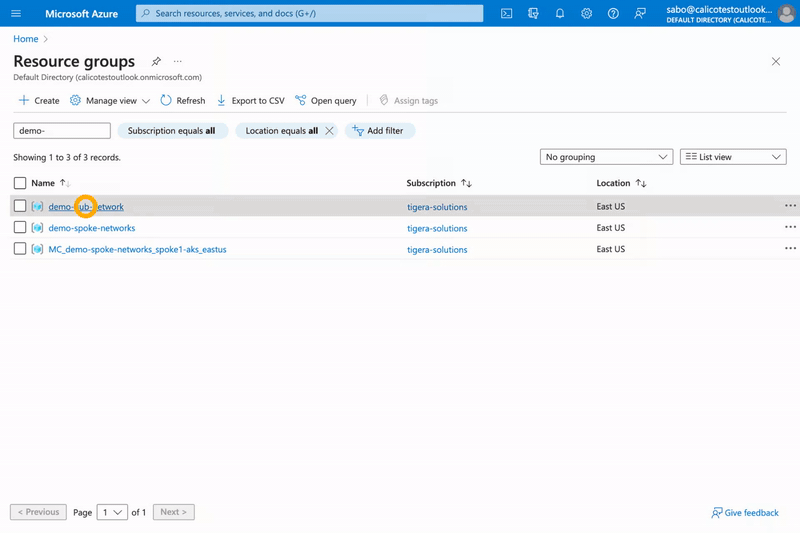Open row menu for demo-spoke-networks
Image resolution: width=800 pixels, height=533 pixels.
coord(790,227)
